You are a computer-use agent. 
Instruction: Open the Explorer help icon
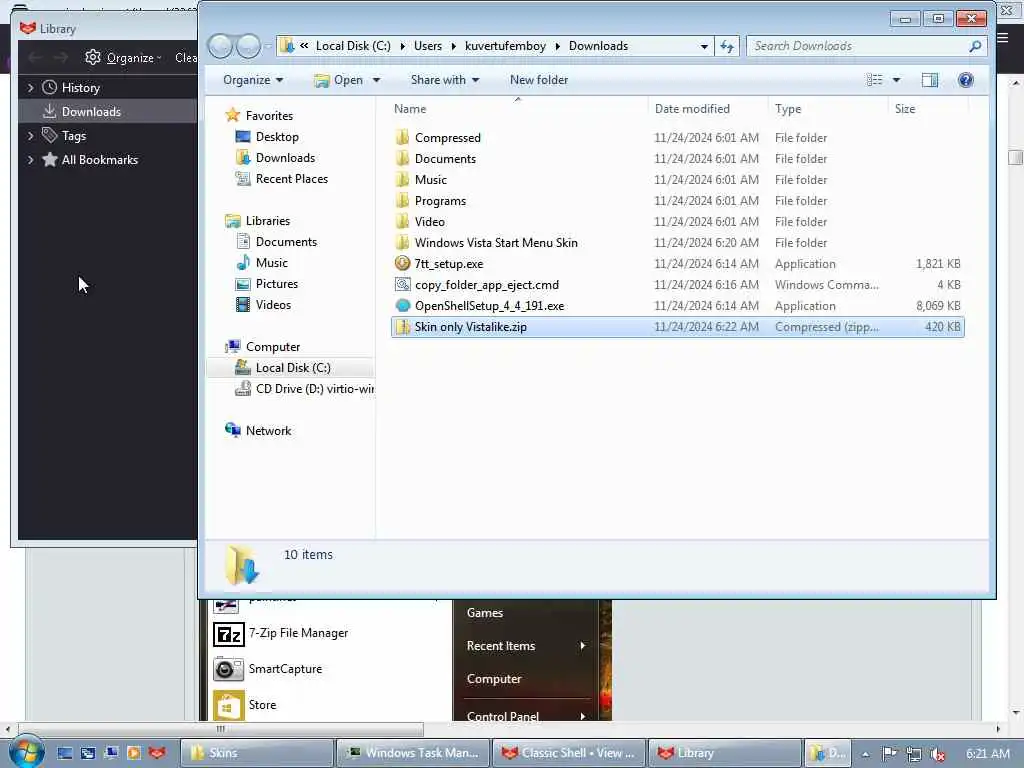pos(965,80)
